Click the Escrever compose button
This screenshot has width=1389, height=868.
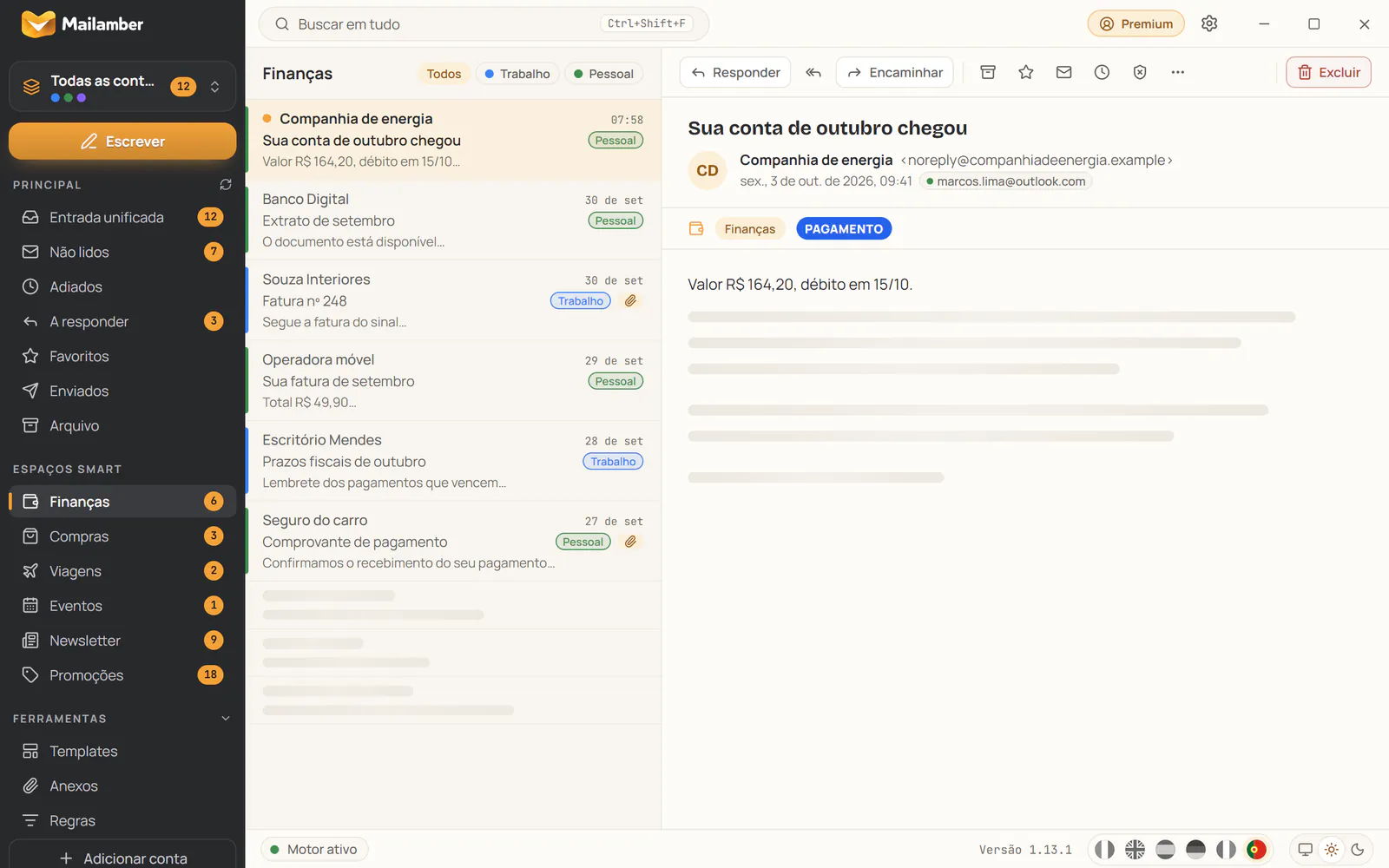coord(122,141)
